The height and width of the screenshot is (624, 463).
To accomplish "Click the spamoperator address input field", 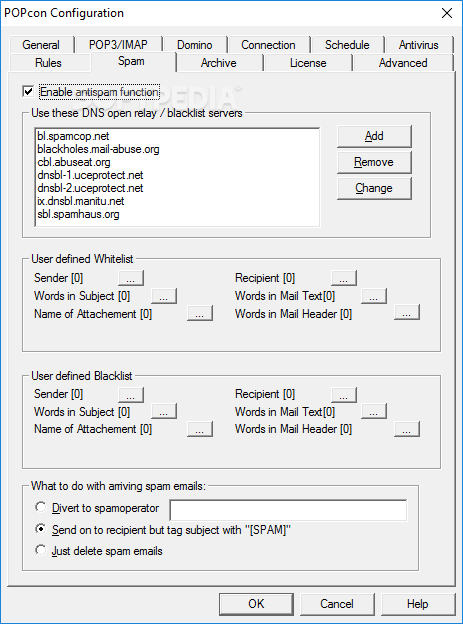I will pos(288,510).
